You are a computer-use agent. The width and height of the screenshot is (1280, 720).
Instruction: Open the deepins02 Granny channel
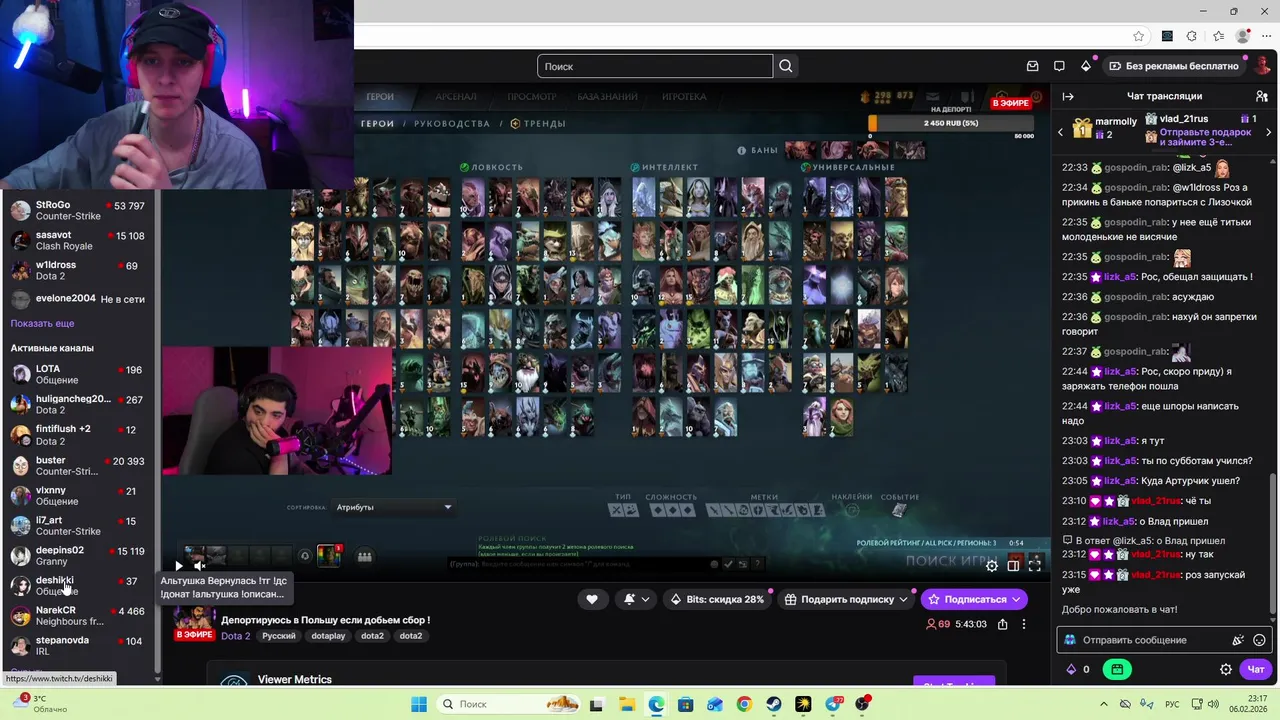click(x=78, y=555)
